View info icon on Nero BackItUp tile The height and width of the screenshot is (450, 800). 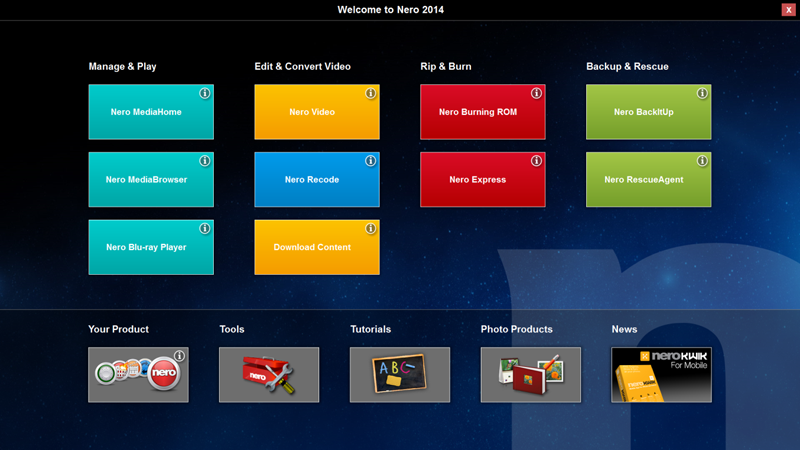702,93
